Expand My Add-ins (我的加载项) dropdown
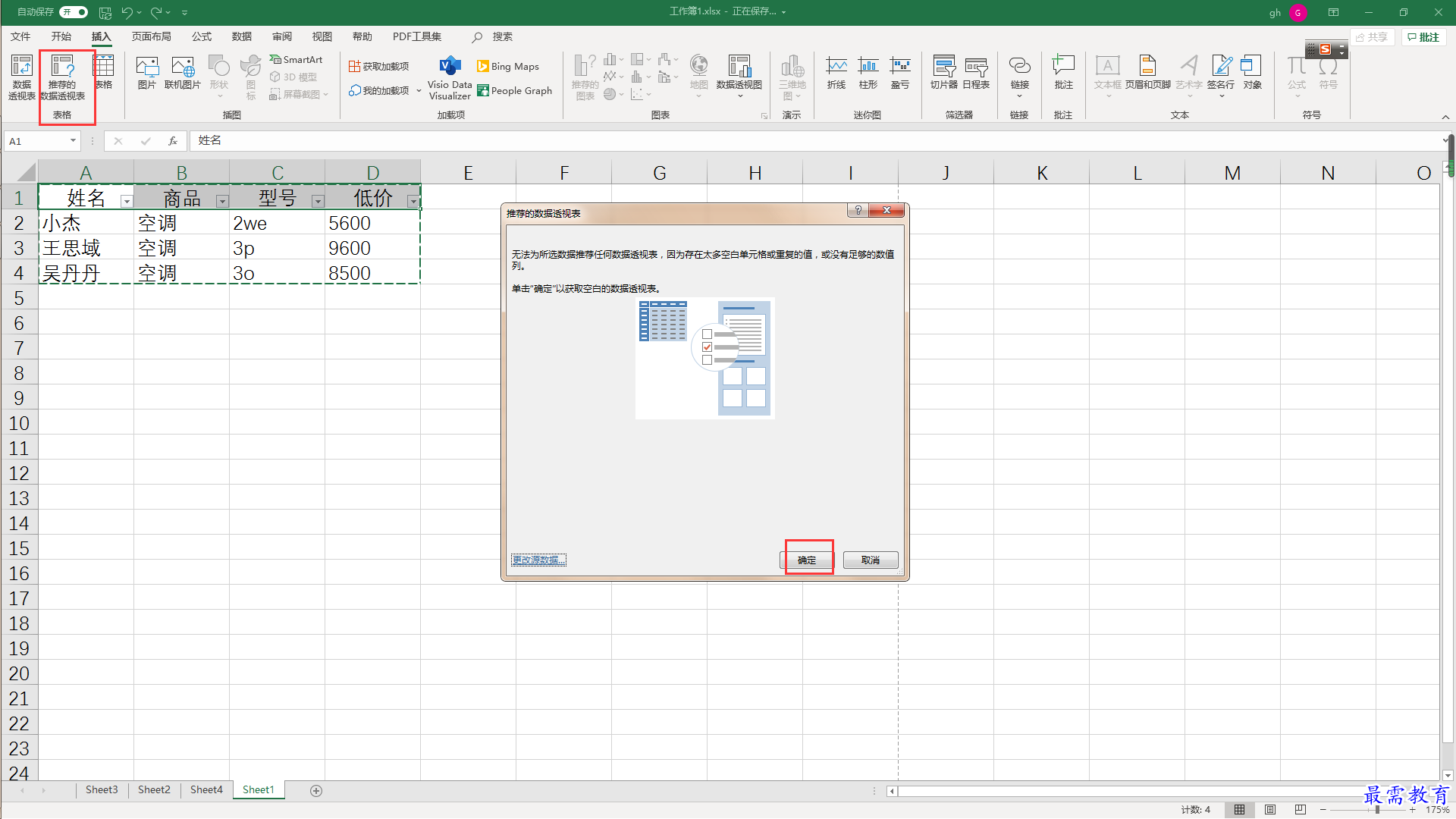Screen dimensions: 1456x819 coord(419,91)
